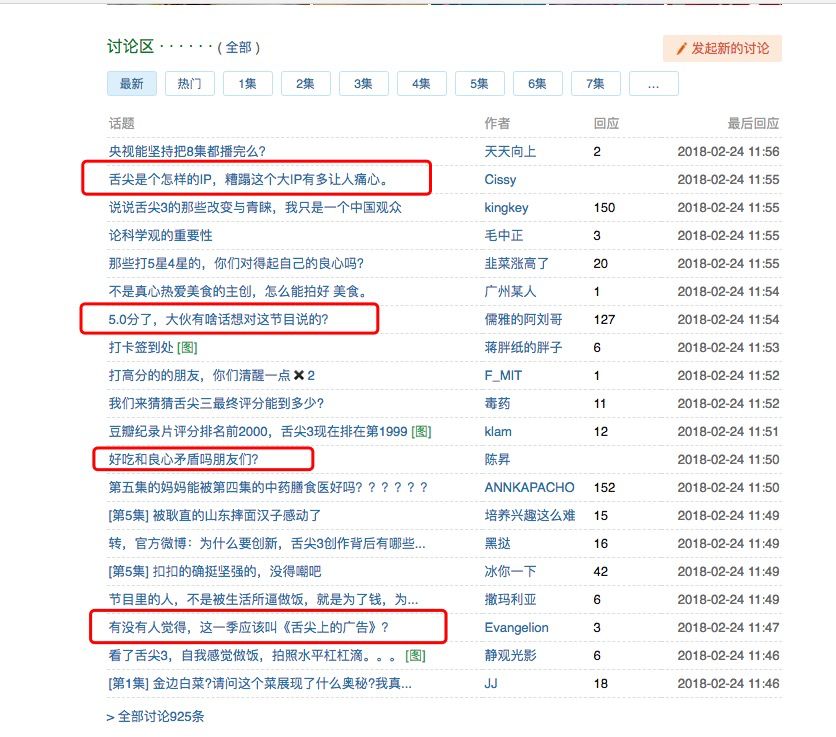Open topic 说说舌尖3的那些改变与青睐
The width and height of the screenshot is (836, 737).
(x=255, y=207)
